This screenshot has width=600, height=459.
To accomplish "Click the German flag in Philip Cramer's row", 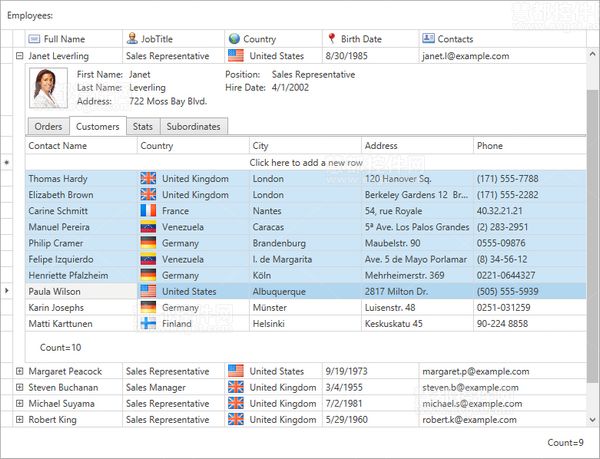I will (x=148, y=243).
